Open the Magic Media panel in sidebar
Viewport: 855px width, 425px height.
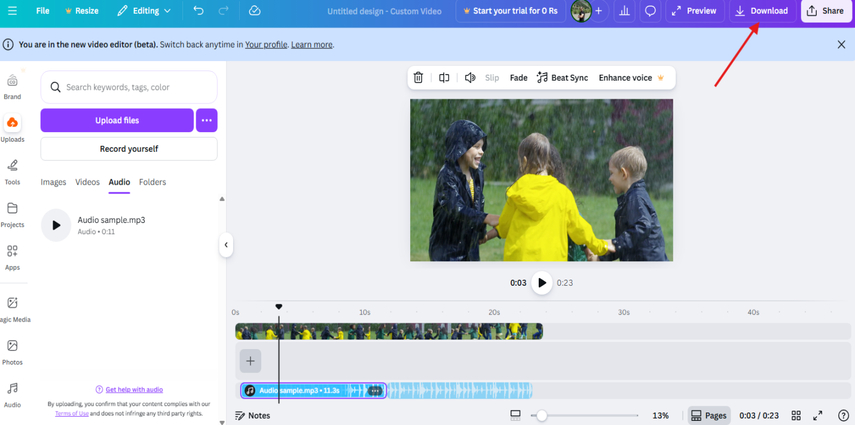(13, 310)
